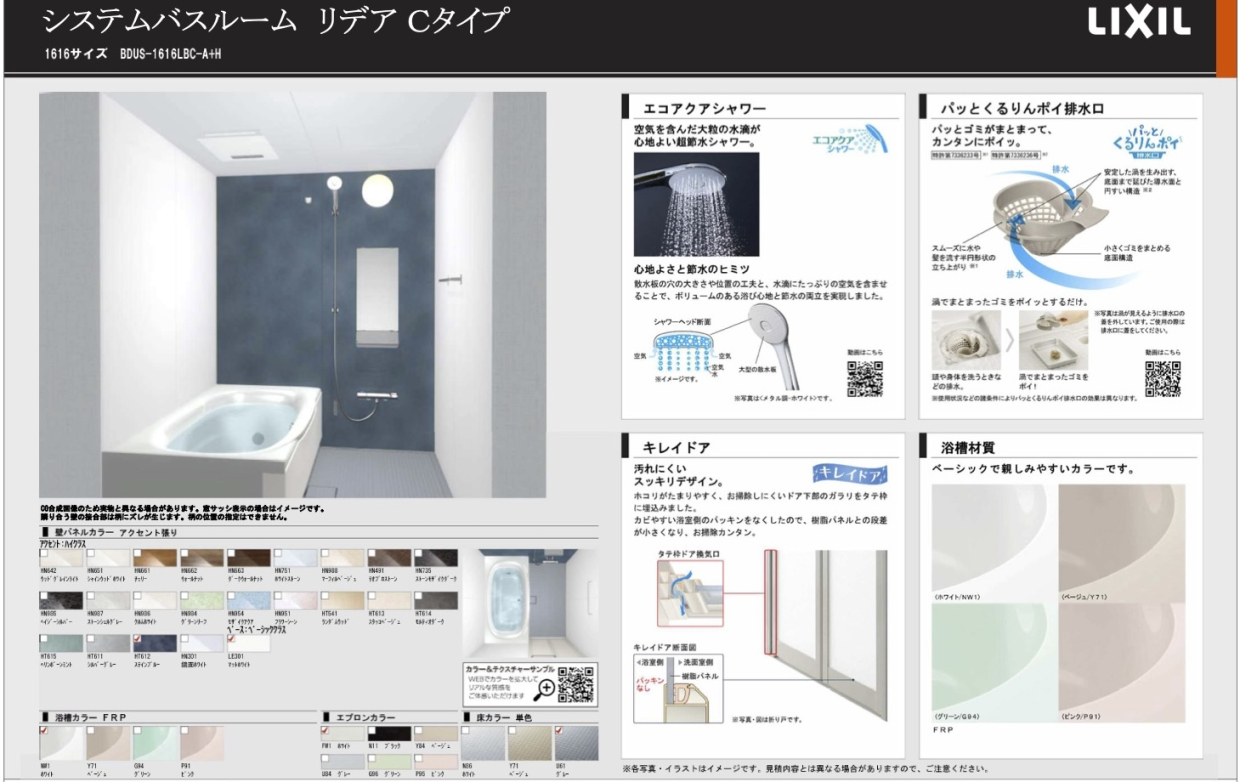1240x782 pixels.
Task: Tick the HN663 dark walnut checkbox
Action: 231,552
